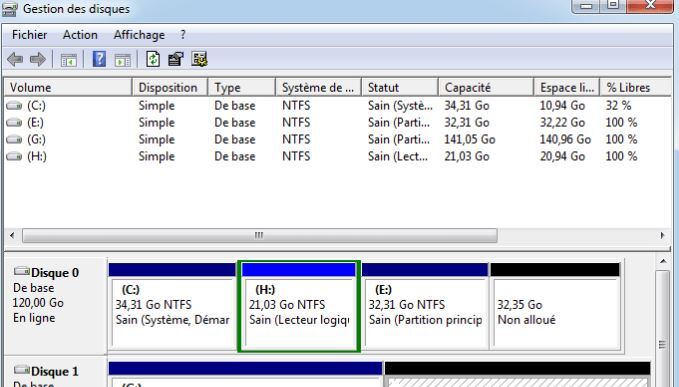Viewport: 679px width, 387px height.
Task: Open the Fichier menu
Action: point(29,35)
